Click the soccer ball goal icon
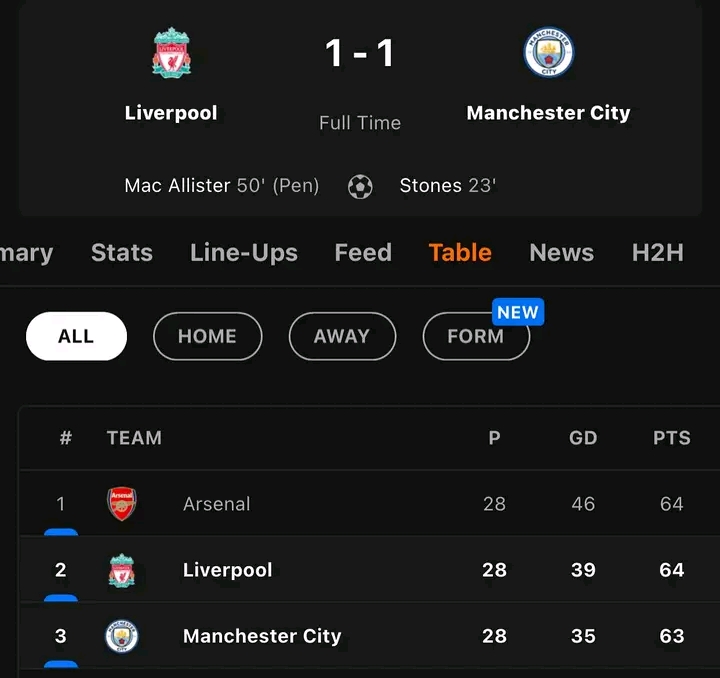The width and height of the screenshot is (720, 678). (360, 187)
